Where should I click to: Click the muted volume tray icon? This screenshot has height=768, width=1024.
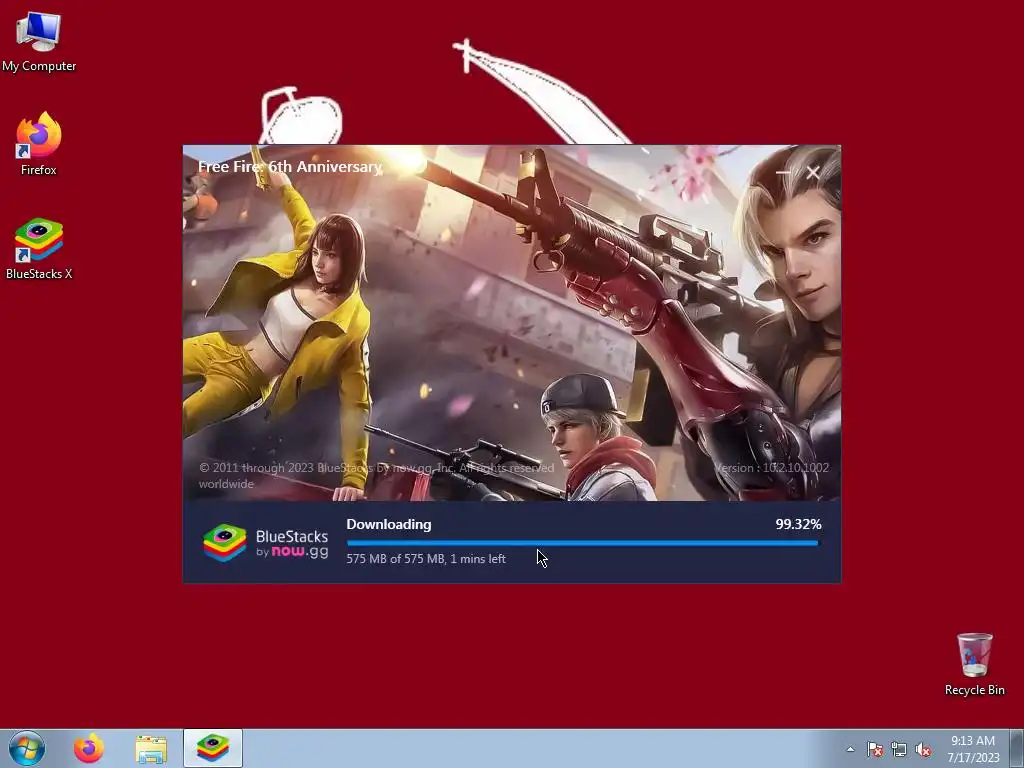923,749
